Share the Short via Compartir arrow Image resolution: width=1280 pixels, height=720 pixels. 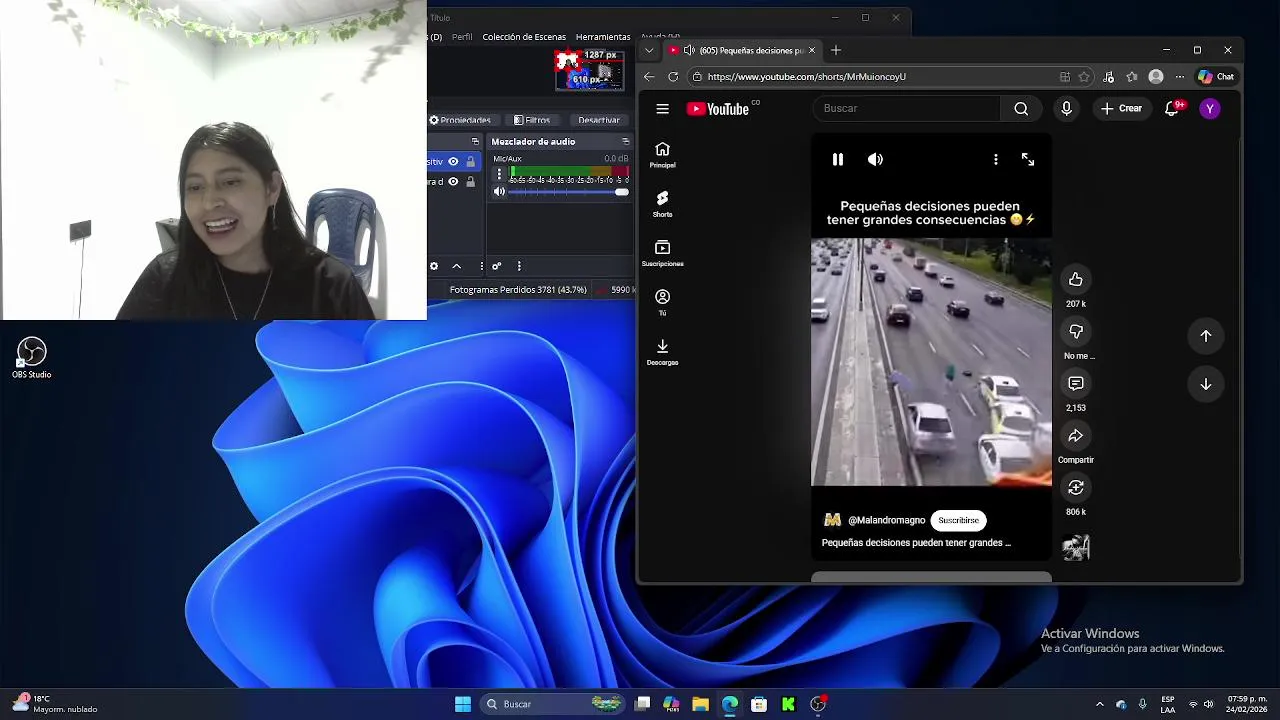pos(1076,436)
